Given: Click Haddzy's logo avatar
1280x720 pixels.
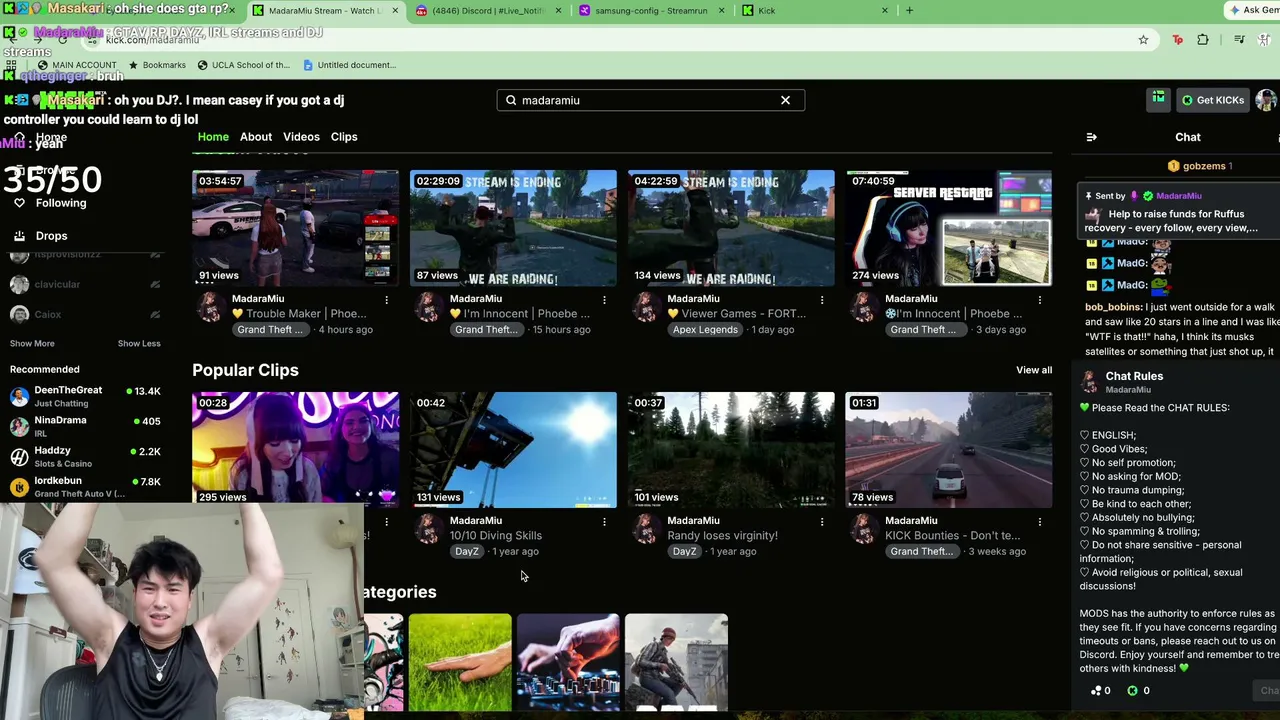Looking at the screenshot, I should pos(19,457).
